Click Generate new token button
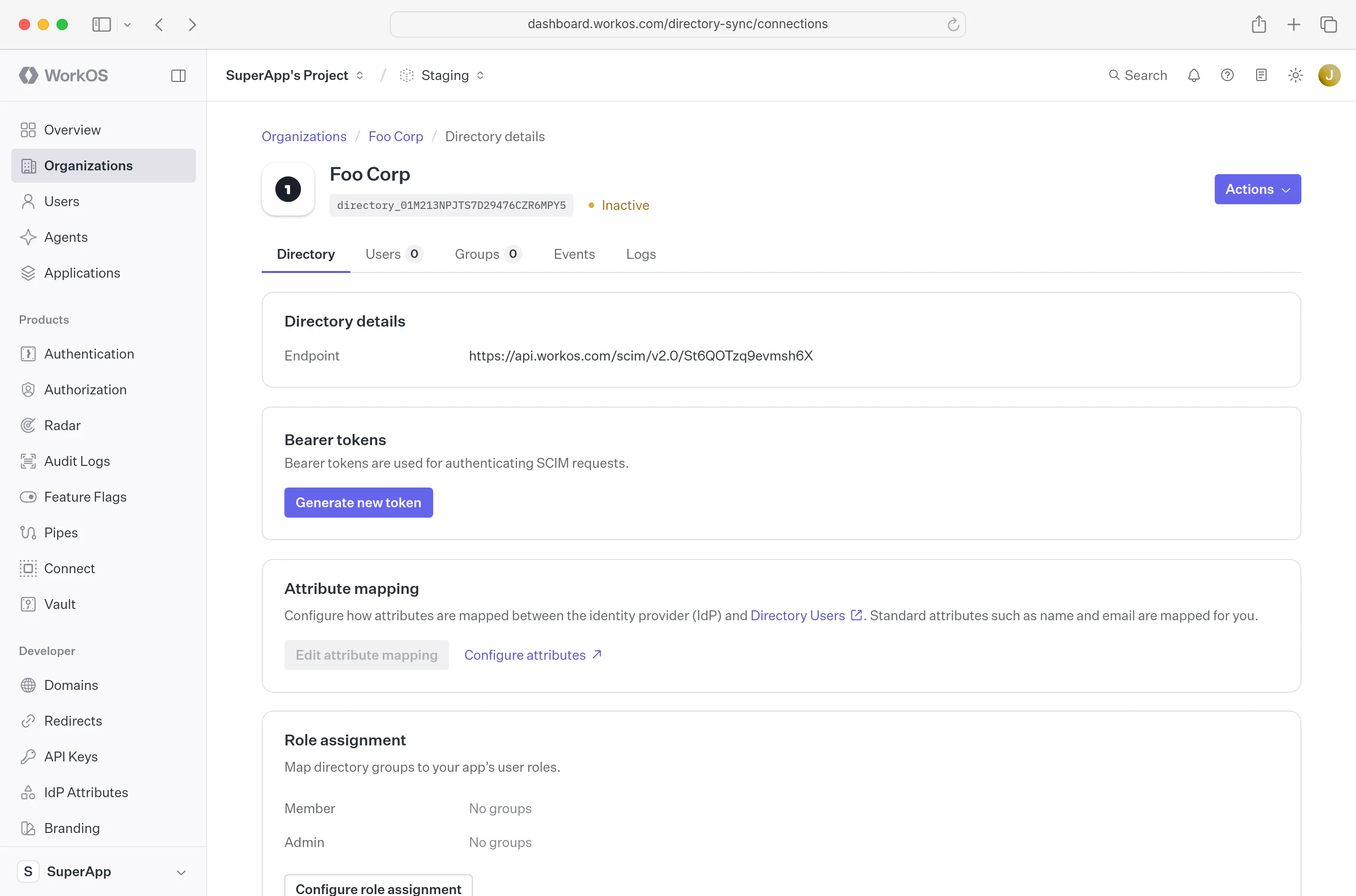 (358, 502)
